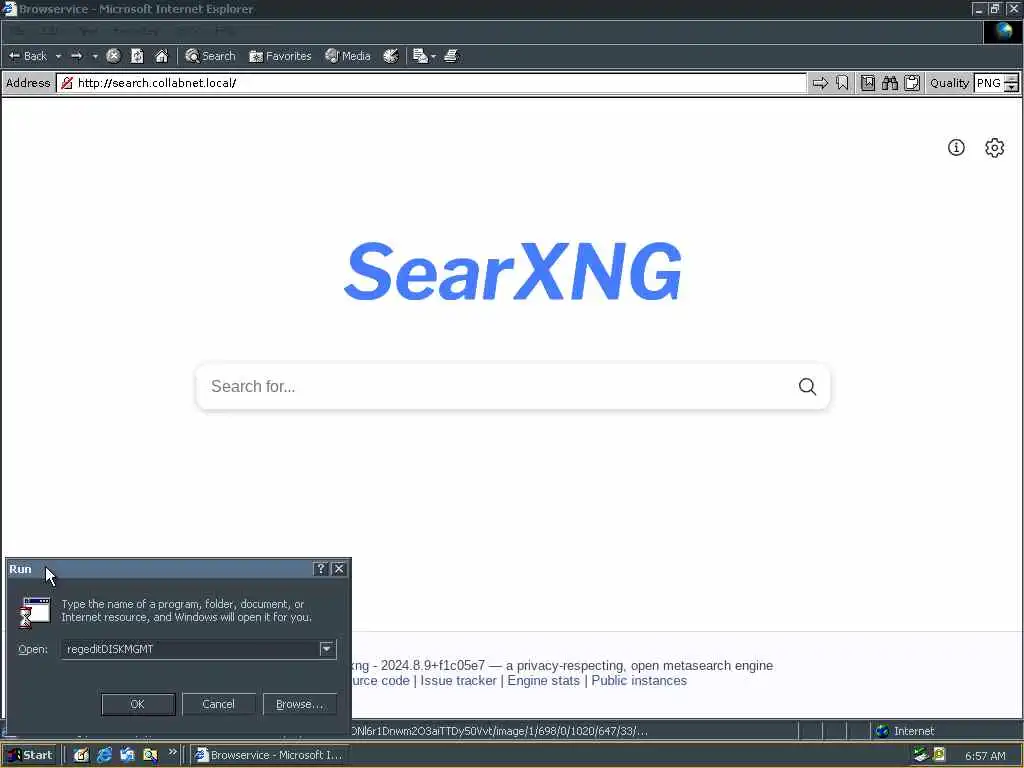
Task: Click the Go arrow next to address bar
Action: pos(820,83)
